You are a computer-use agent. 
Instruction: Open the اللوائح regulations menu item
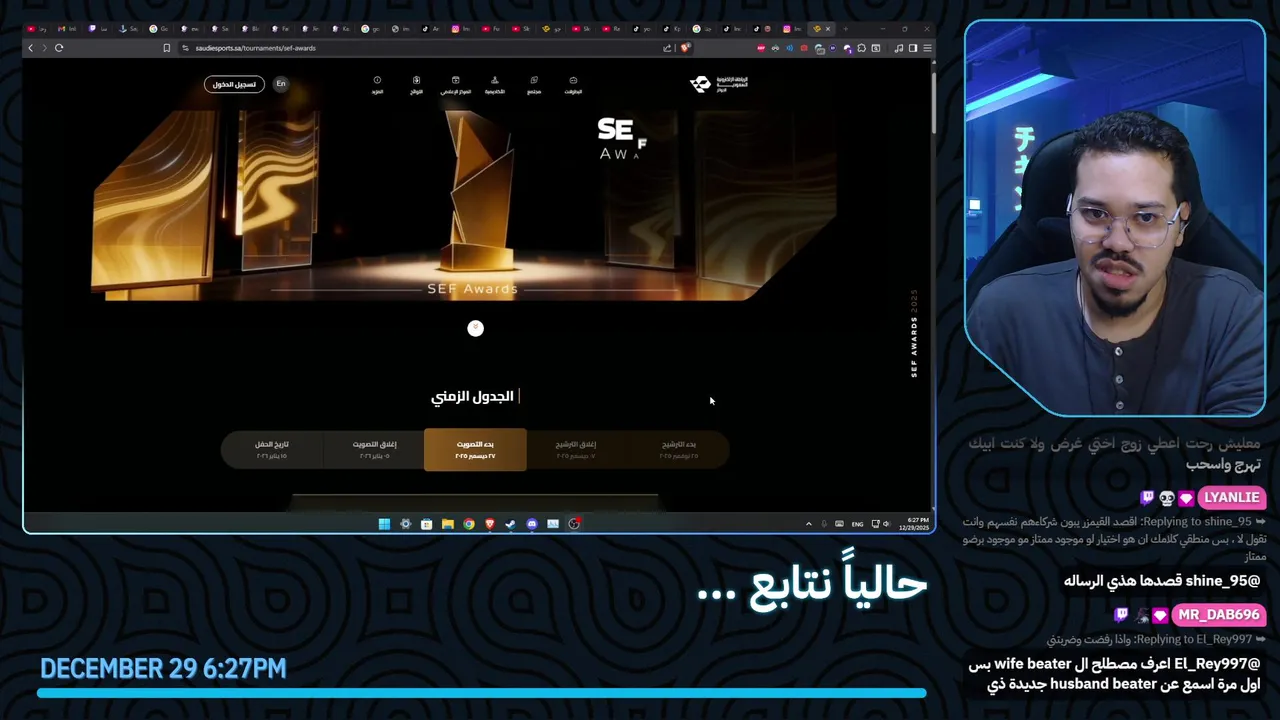(417, 85)
